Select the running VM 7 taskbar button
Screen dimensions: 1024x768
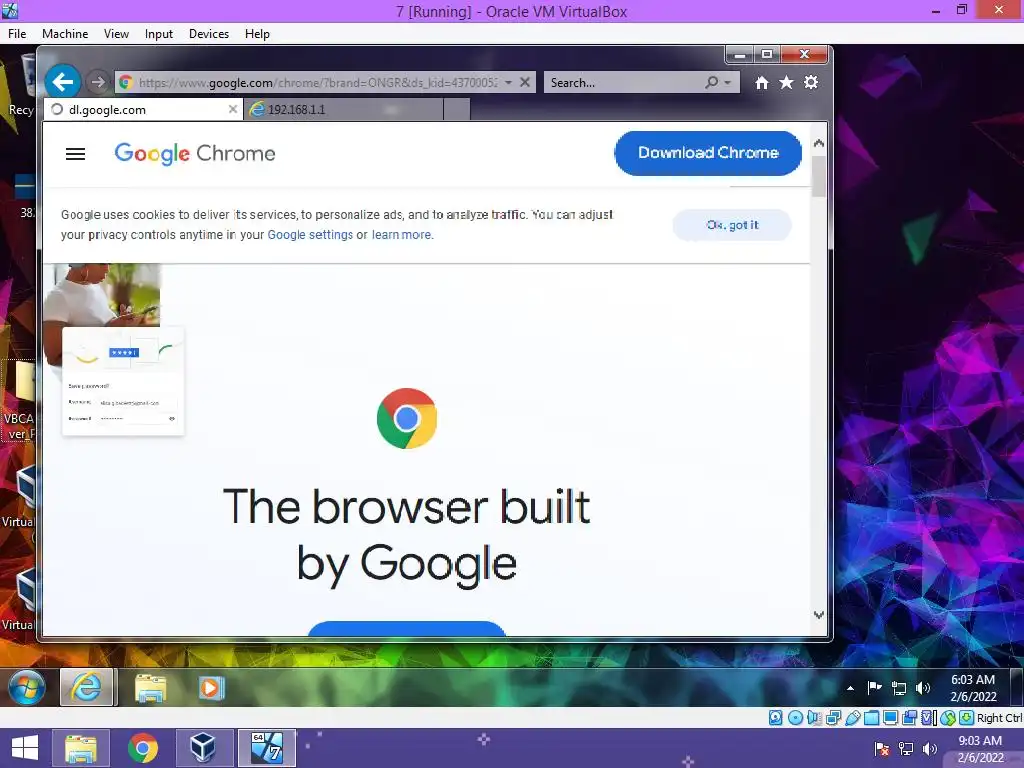pyautogui.click(x=266, y=748)
